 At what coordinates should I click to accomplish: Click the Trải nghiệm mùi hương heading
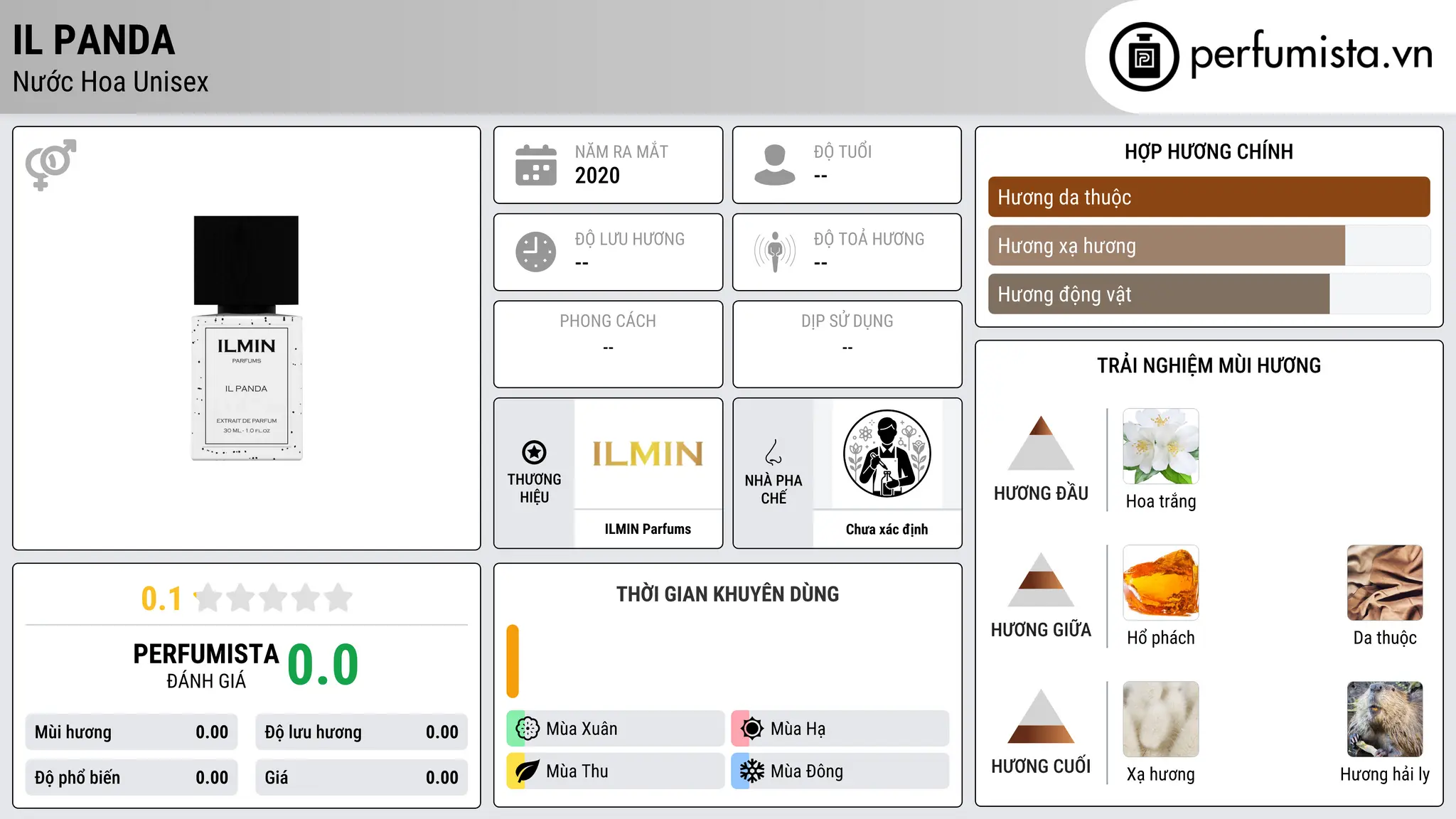pos(1209,365)
